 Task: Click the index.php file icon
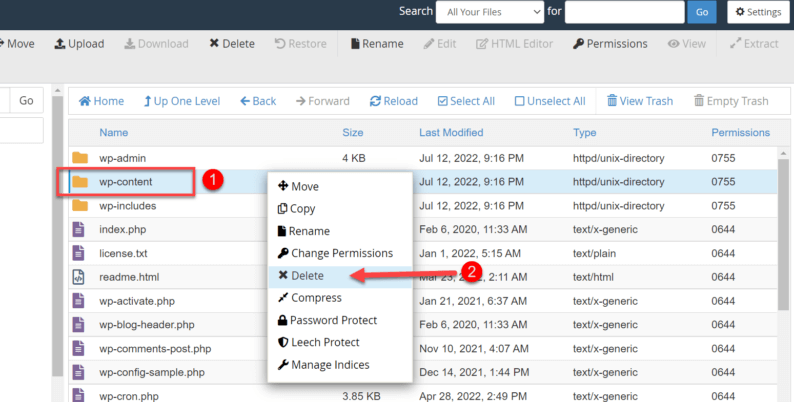[78, 229]
